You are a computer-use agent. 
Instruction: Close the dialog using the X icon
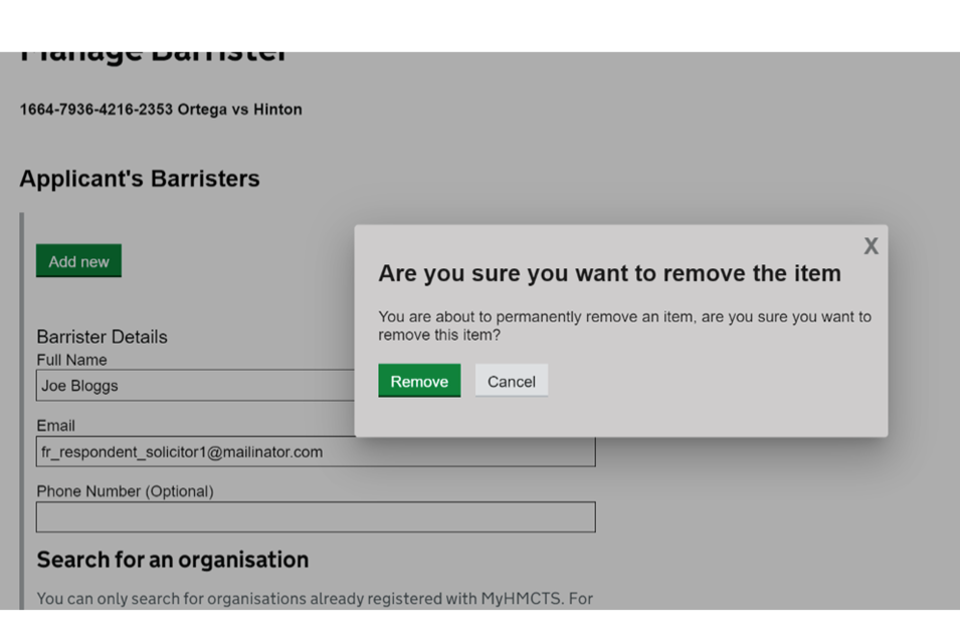point(870,246)
